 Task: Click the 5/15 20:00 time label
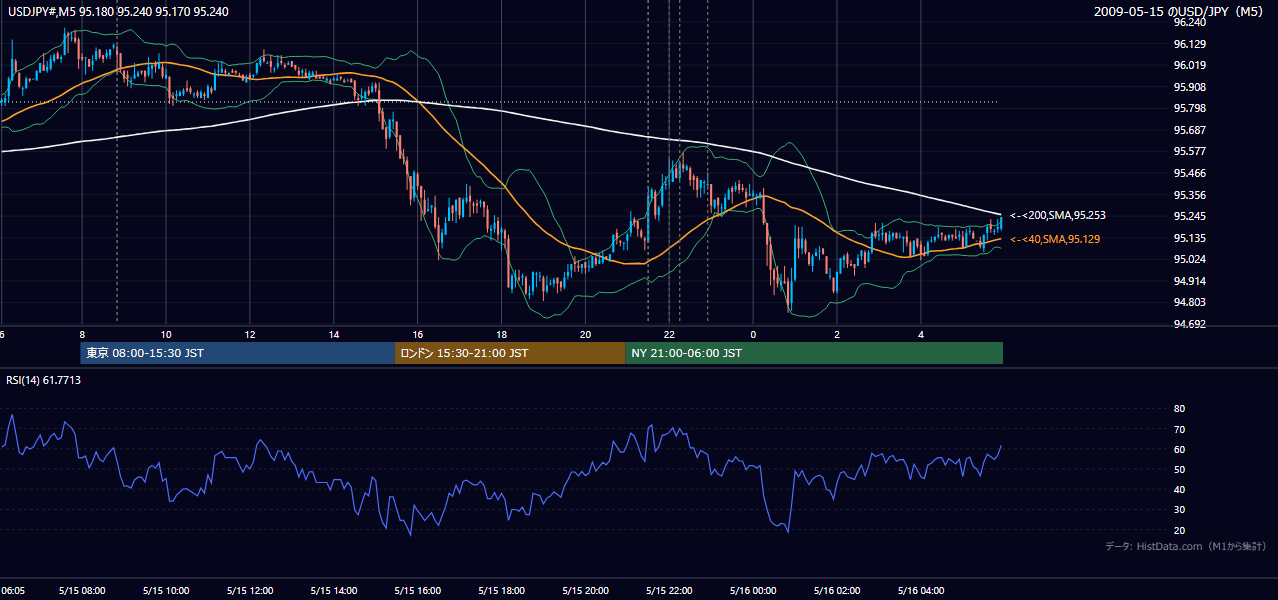pos(586,591)
